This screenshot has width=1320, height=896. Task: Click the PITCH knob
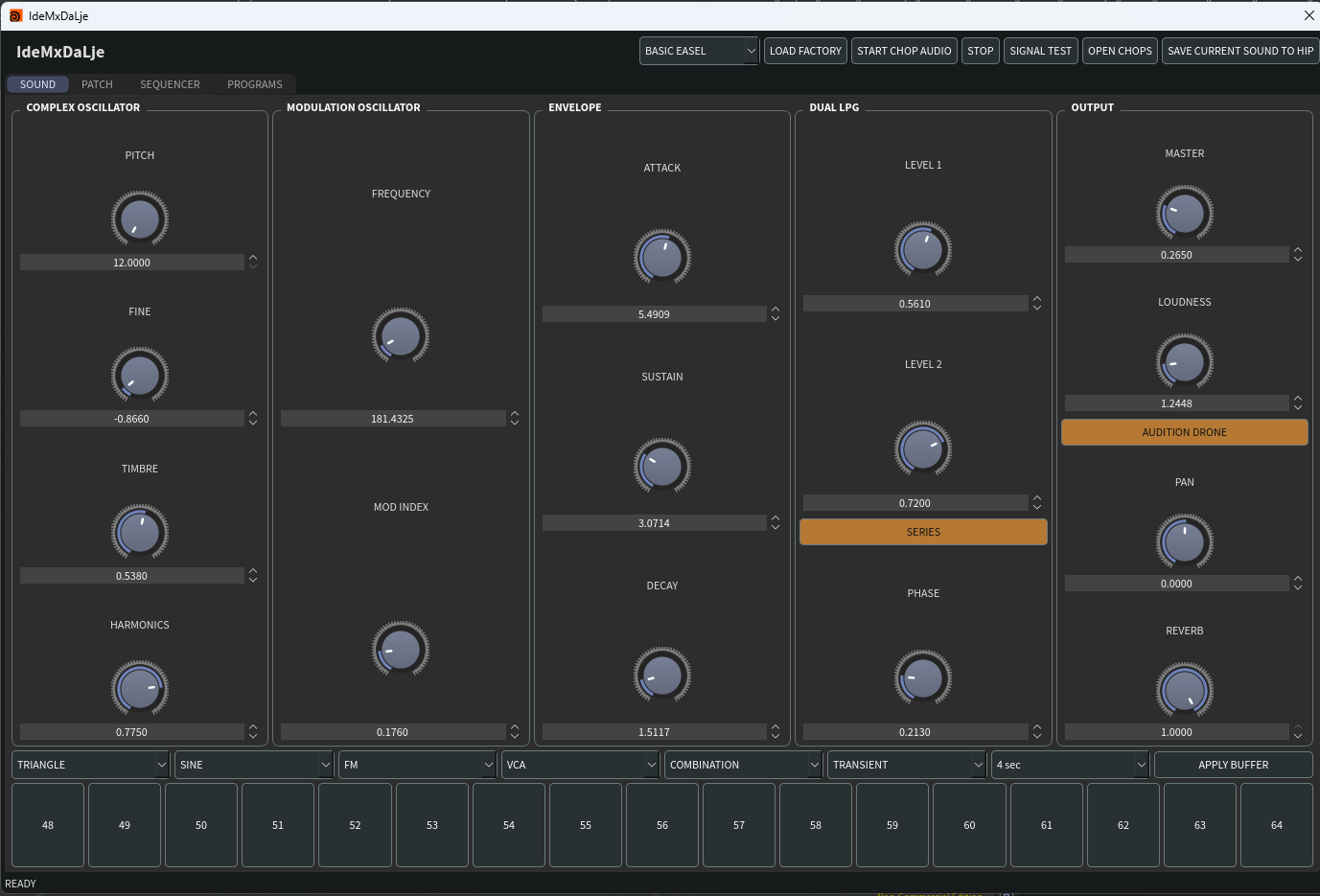pyautogui.click(x=140, y=218)
